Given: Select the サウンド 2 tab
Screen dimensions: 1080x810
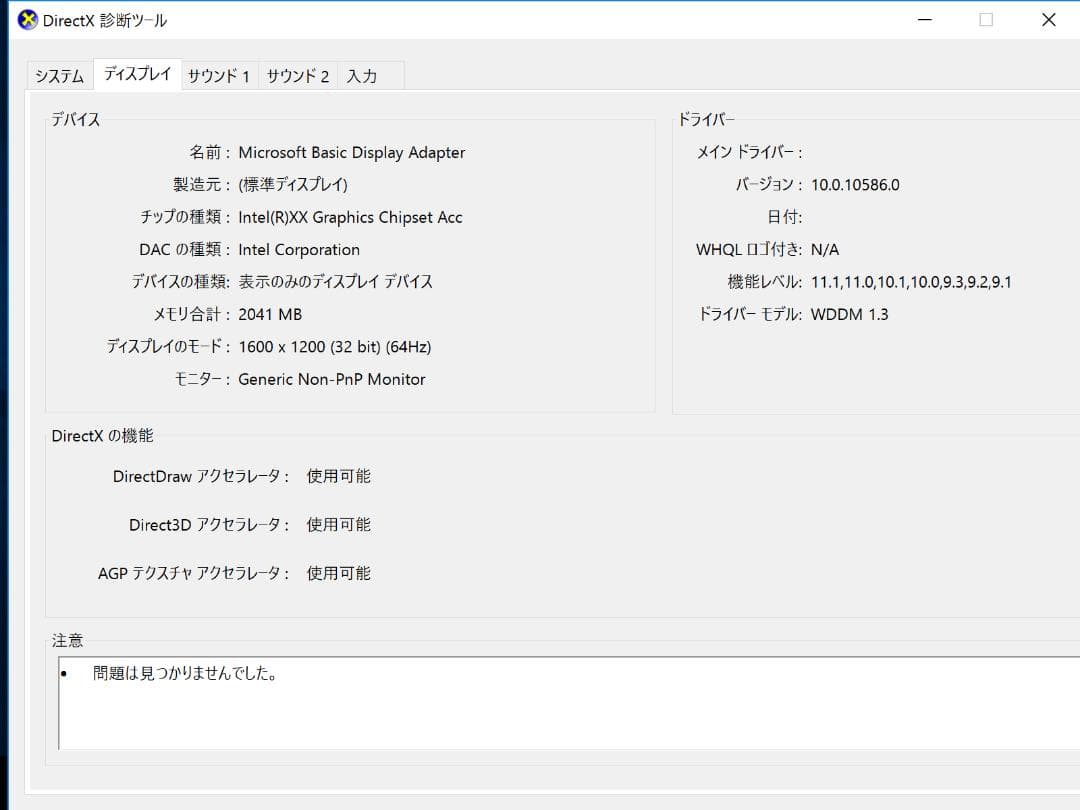Looking at the screenshot, I should tap(297, 75).
